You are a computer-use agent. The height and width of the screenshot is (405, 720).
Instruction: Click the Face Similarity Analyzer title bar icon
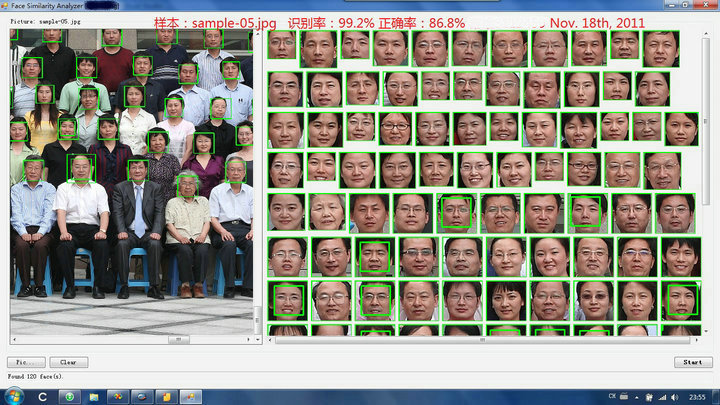5,6
